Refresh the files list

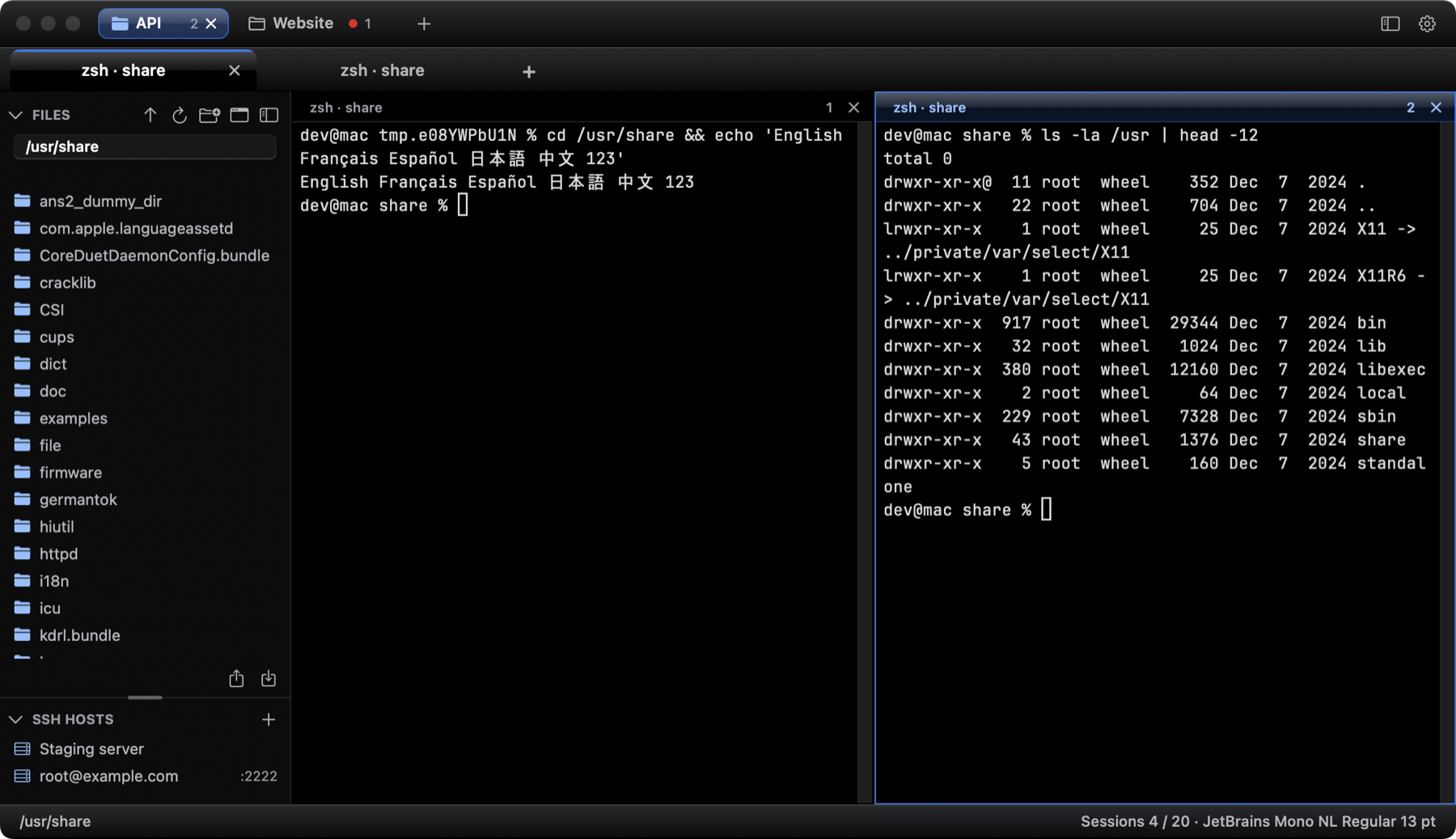tap(180, 115)
